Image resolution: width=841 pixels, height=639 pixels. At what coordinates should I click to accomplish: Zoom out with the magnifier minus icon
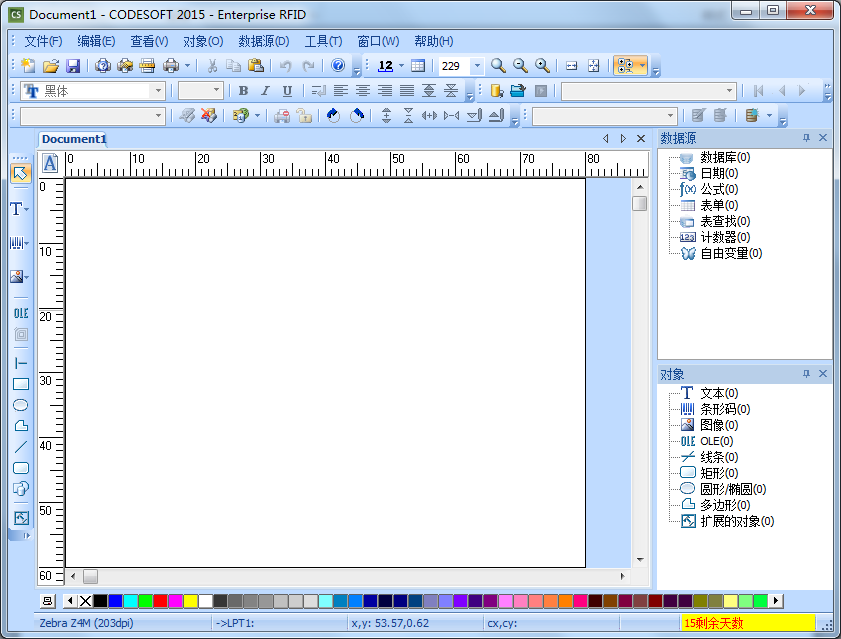(520, 65)
